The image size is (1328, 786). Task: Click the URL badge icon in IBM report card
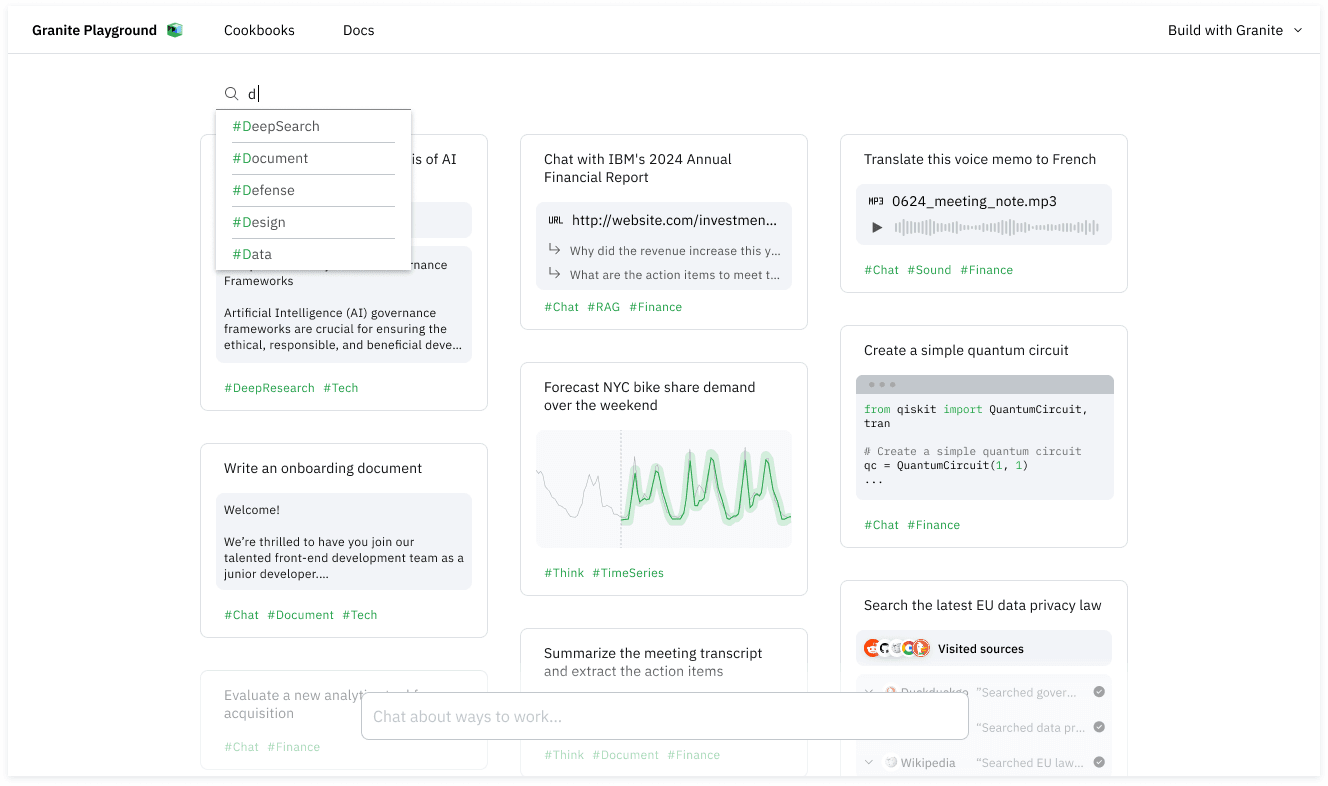[556, 220]
